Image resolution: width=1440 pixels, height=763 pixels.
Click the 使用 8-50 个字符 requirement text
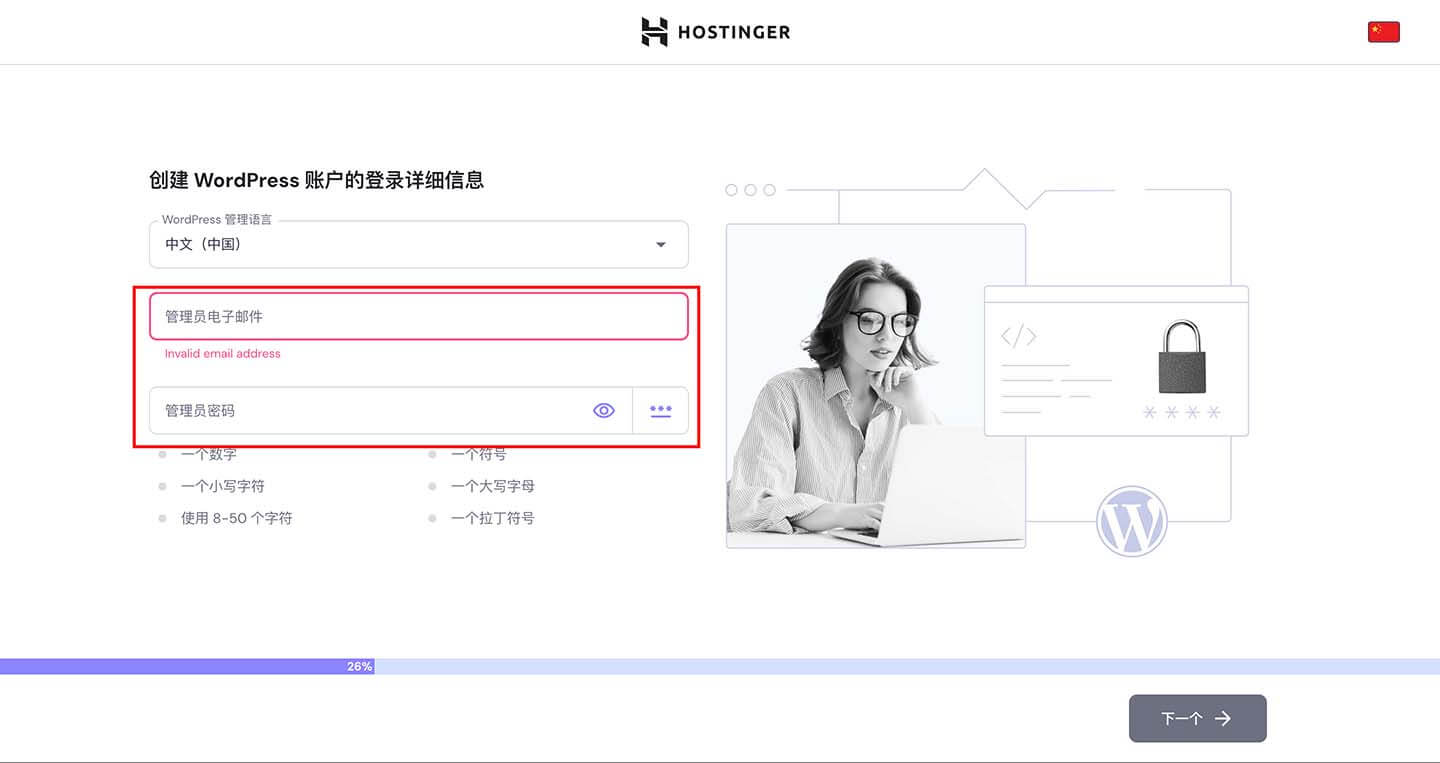pos(236,518)
